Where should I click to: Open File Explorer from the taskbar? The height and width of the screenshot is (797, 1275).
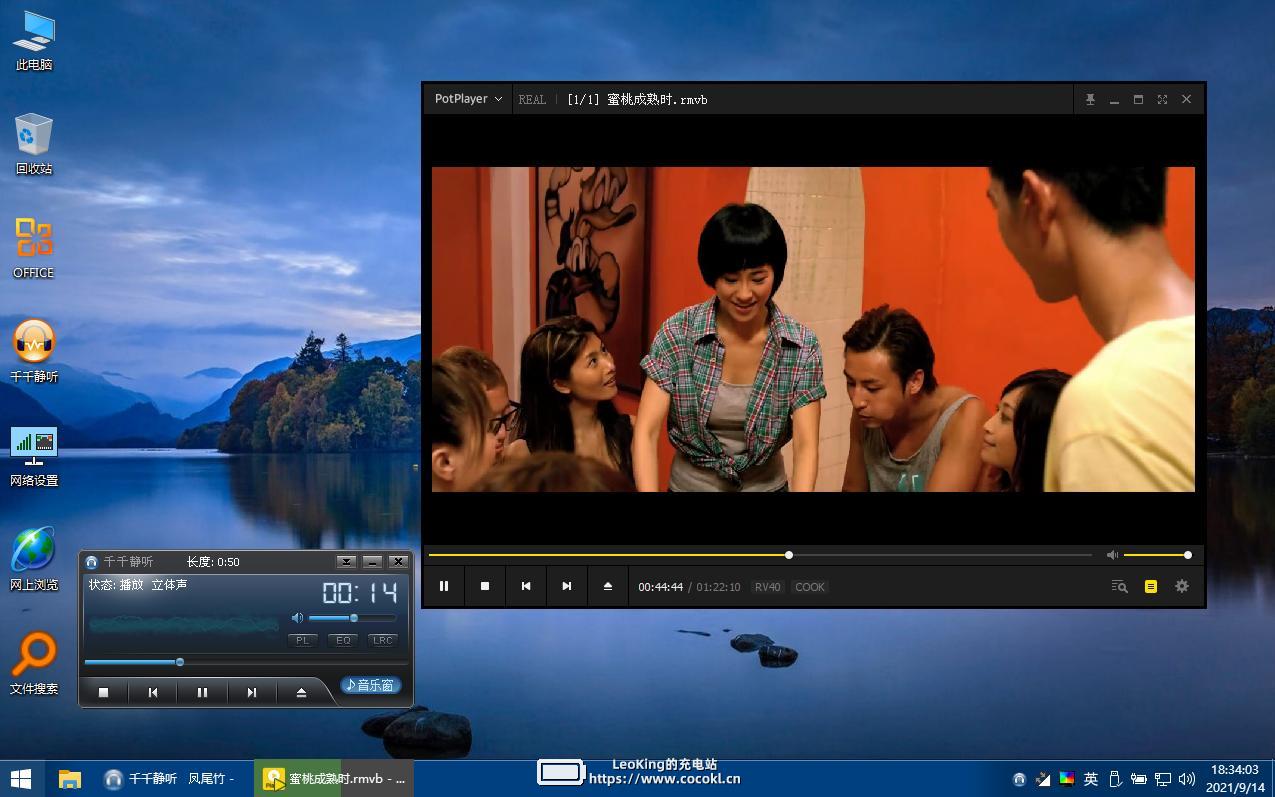pos(69,778)
